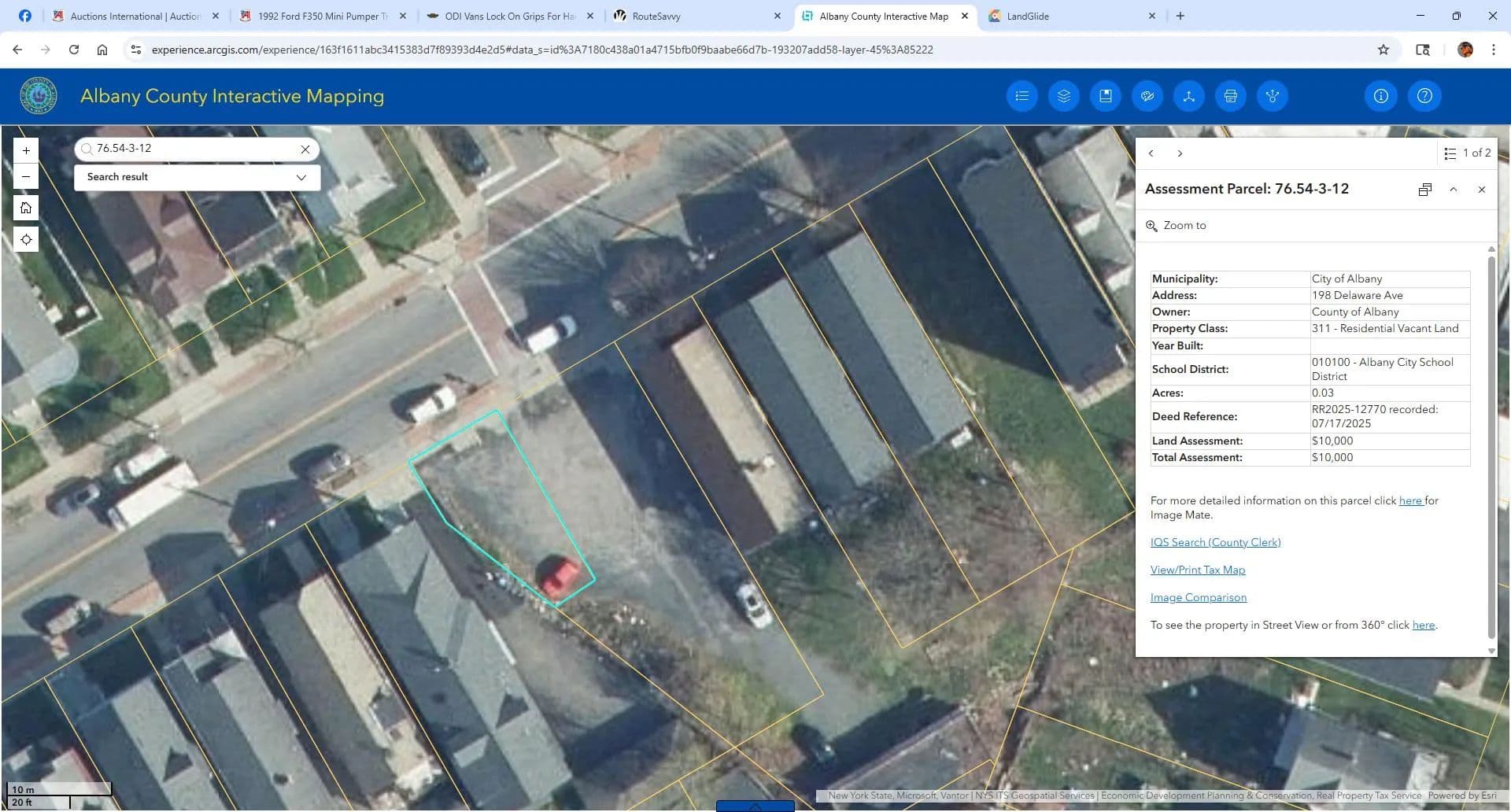
Task: Open the Share widget
Action: (x=1272, y=96)
